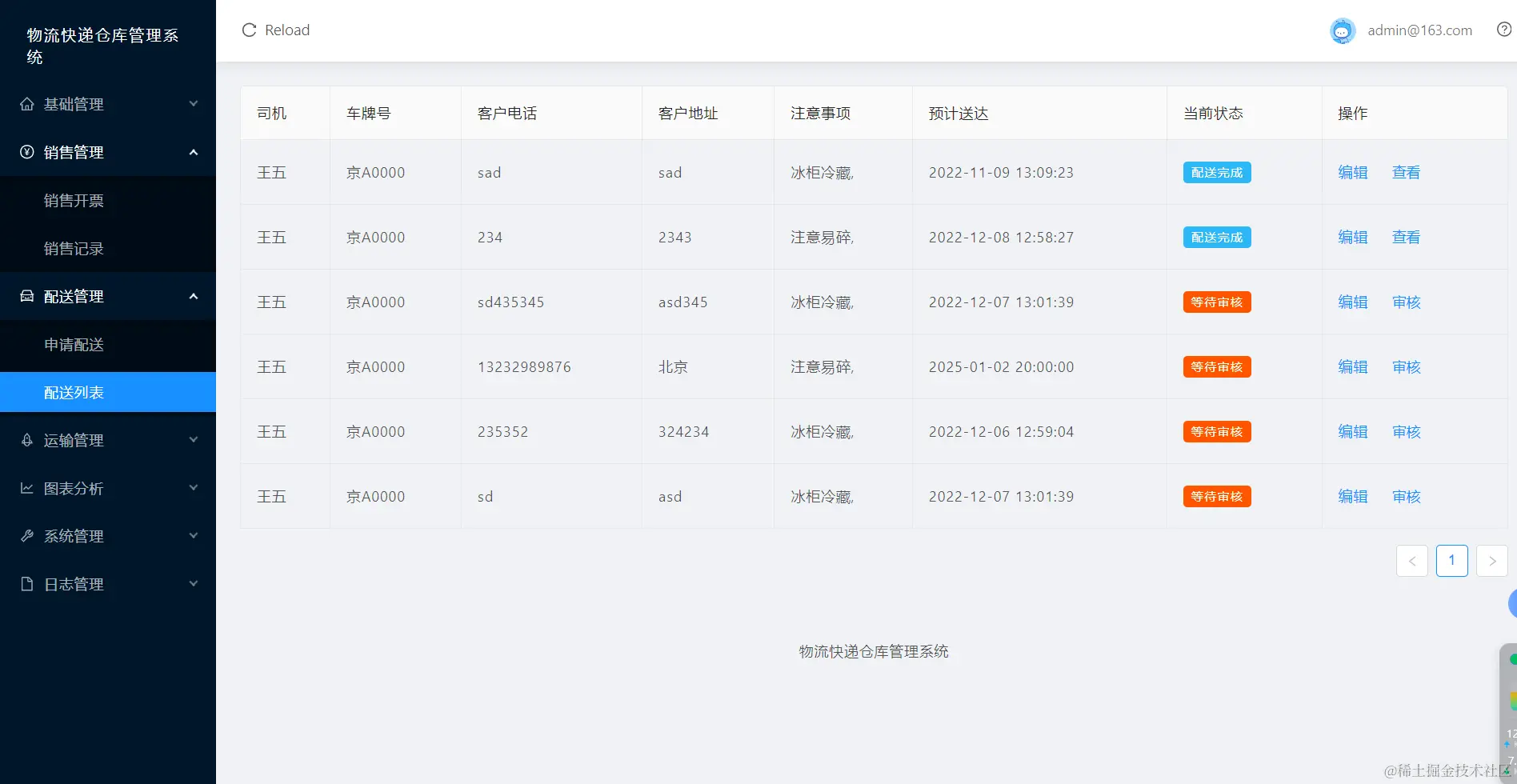Click the car icon beside 配送管理
The width and height of the screenshot is (1517, 784).
27,296
